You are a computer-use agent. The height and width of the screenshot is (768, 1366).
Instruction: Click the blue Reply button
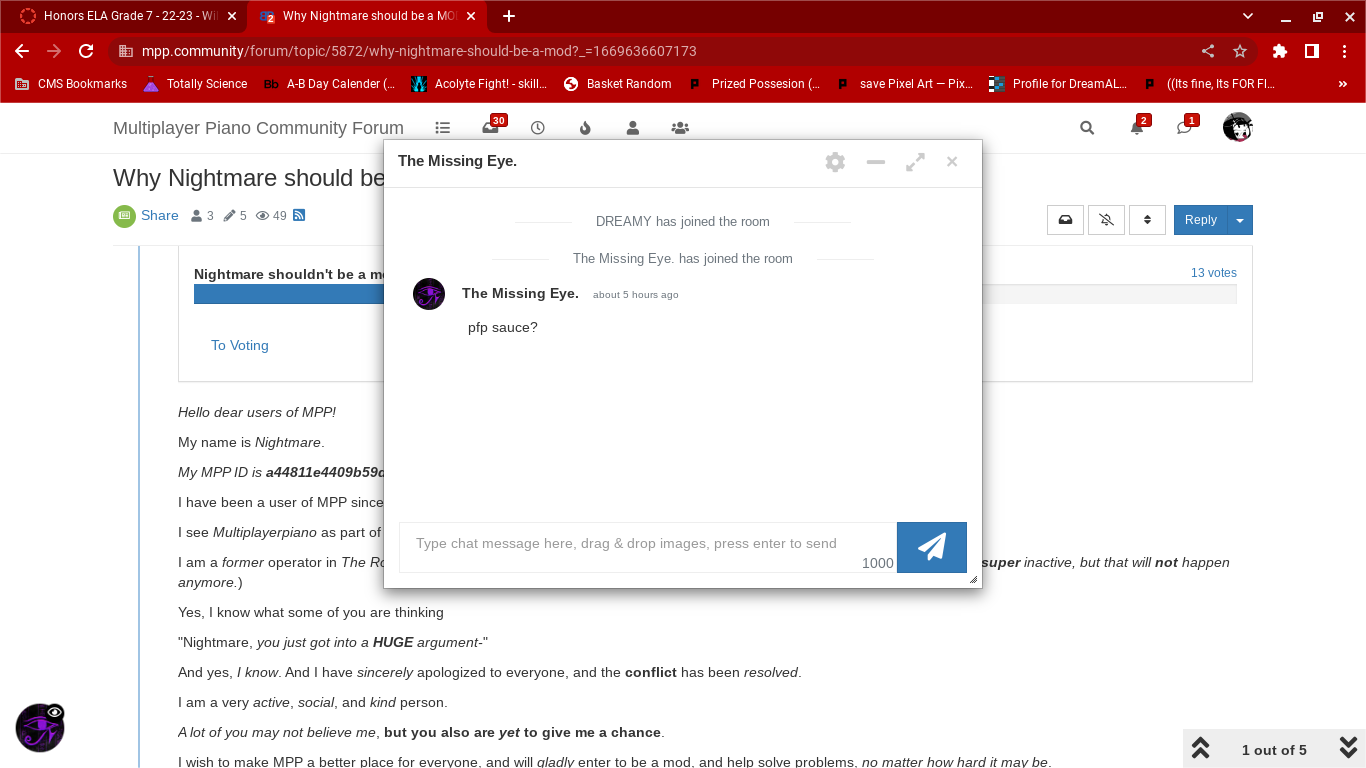pos(1200,220)
